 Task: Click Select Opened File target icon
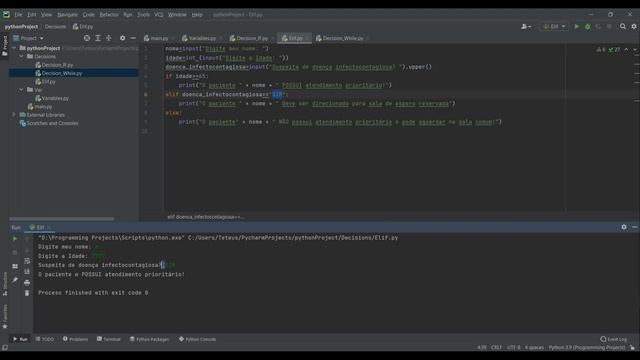tap(87, 38)
